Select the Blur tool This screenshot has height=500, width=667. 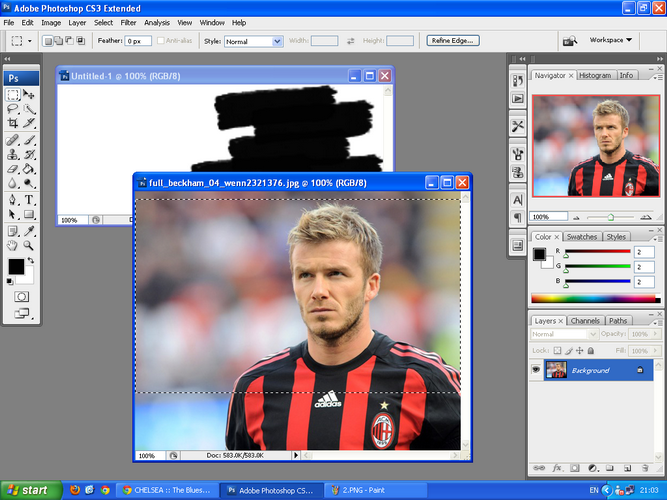pos(13,183)
